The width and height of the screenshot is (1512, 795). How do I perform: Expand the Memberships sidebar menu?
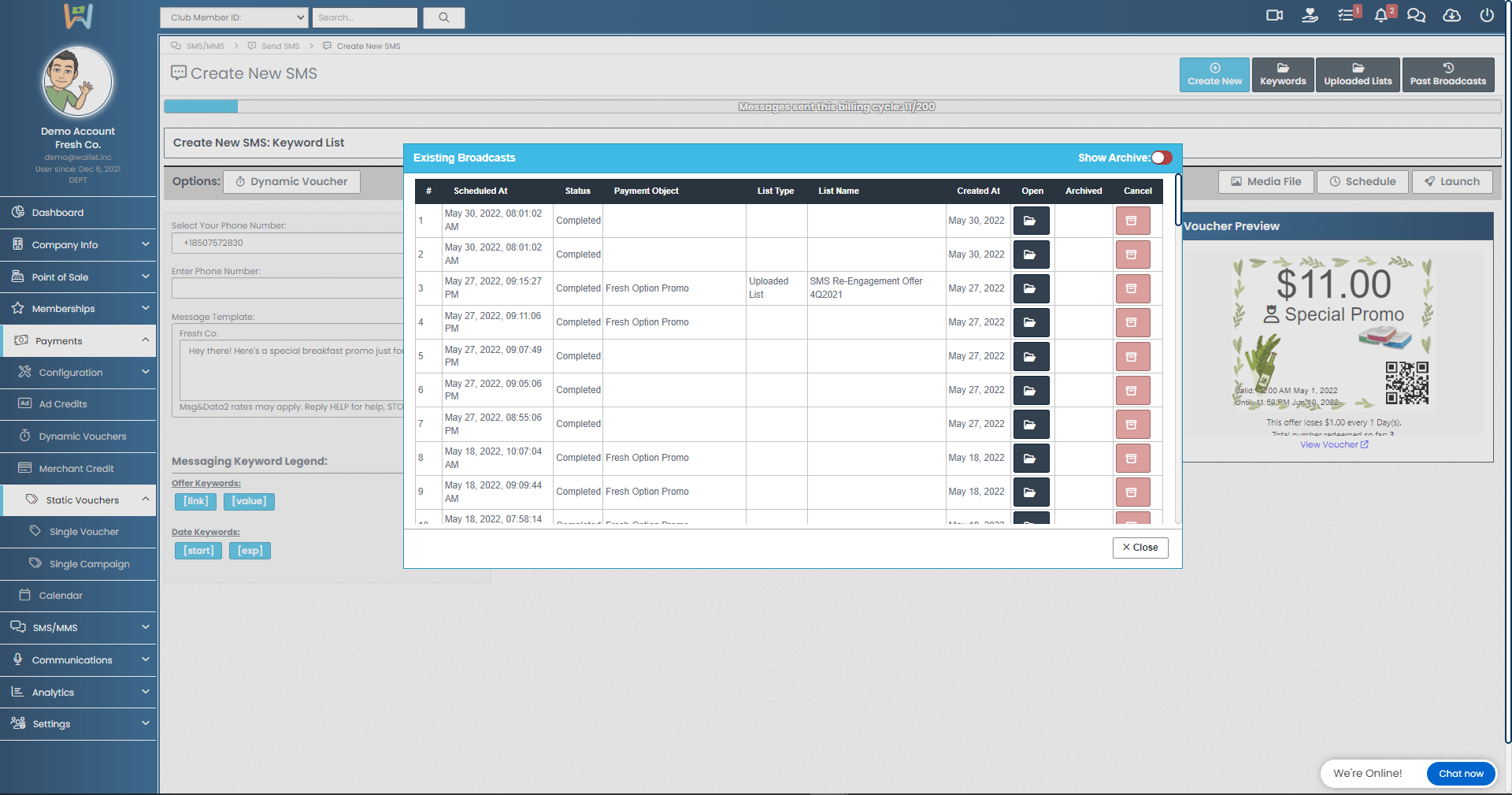click(x=78, y=309)
